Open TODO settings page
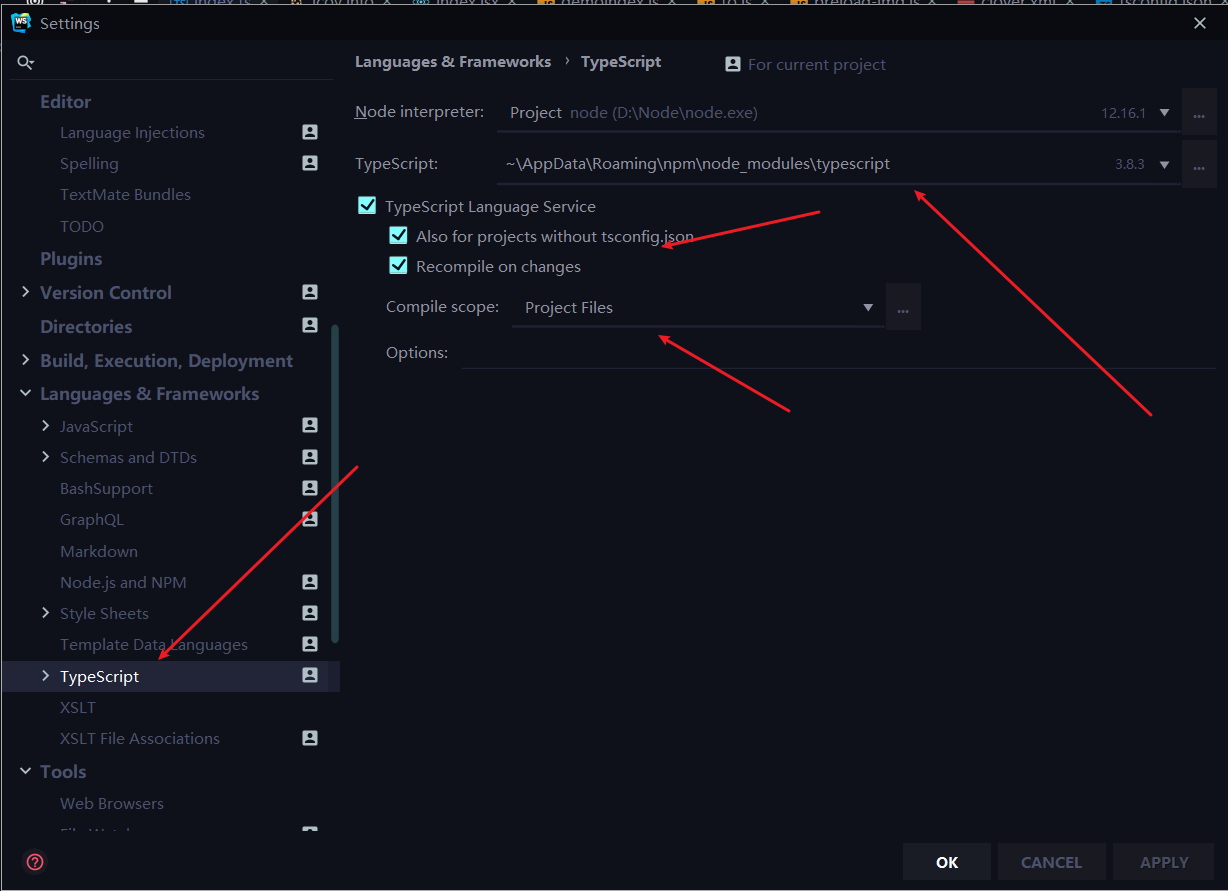 [82, 226]
